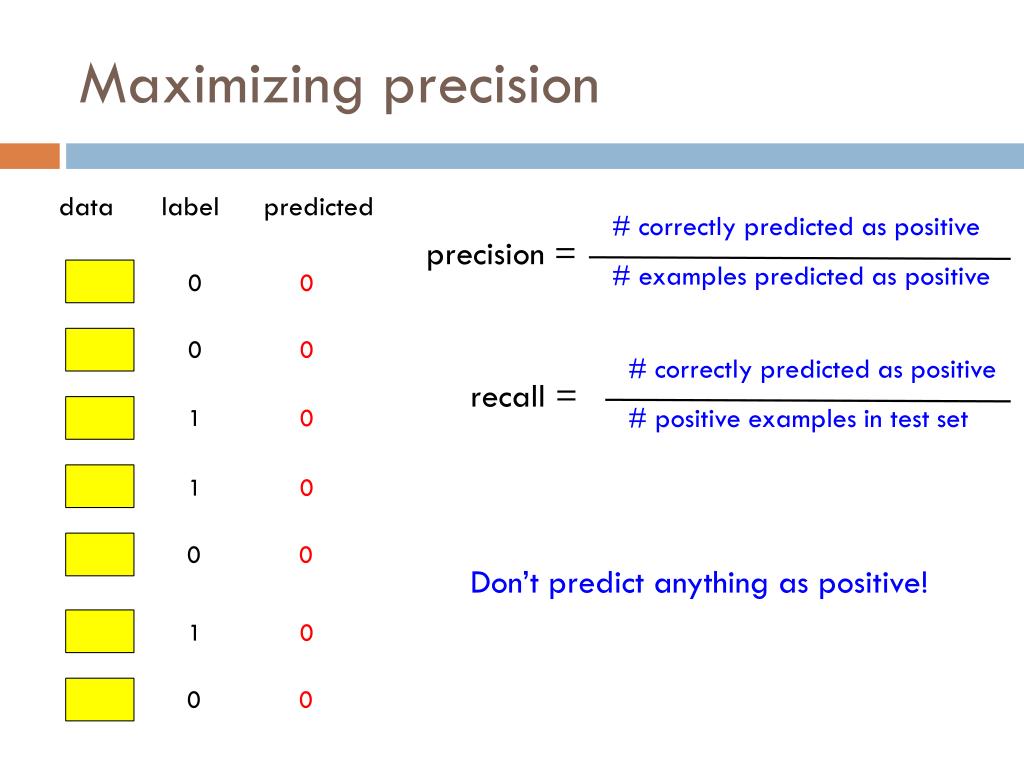Click the label value 1 in the third row
This screenshot has height=768, width=1024.
point(194,418)
